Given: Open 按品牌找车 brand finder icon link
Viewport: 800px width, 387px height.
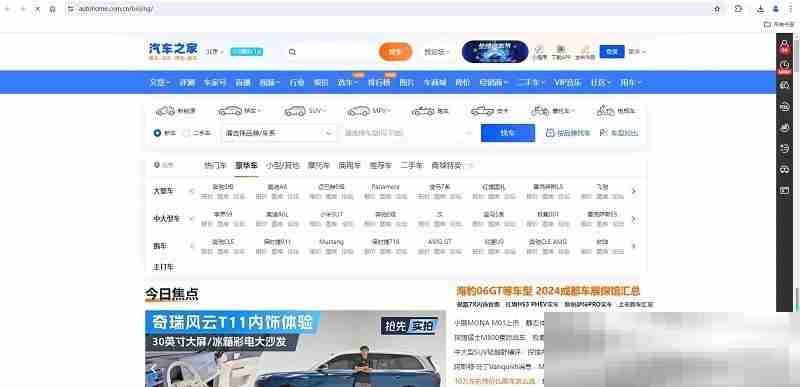Looking at the screenshot, I should click(568, 133).
